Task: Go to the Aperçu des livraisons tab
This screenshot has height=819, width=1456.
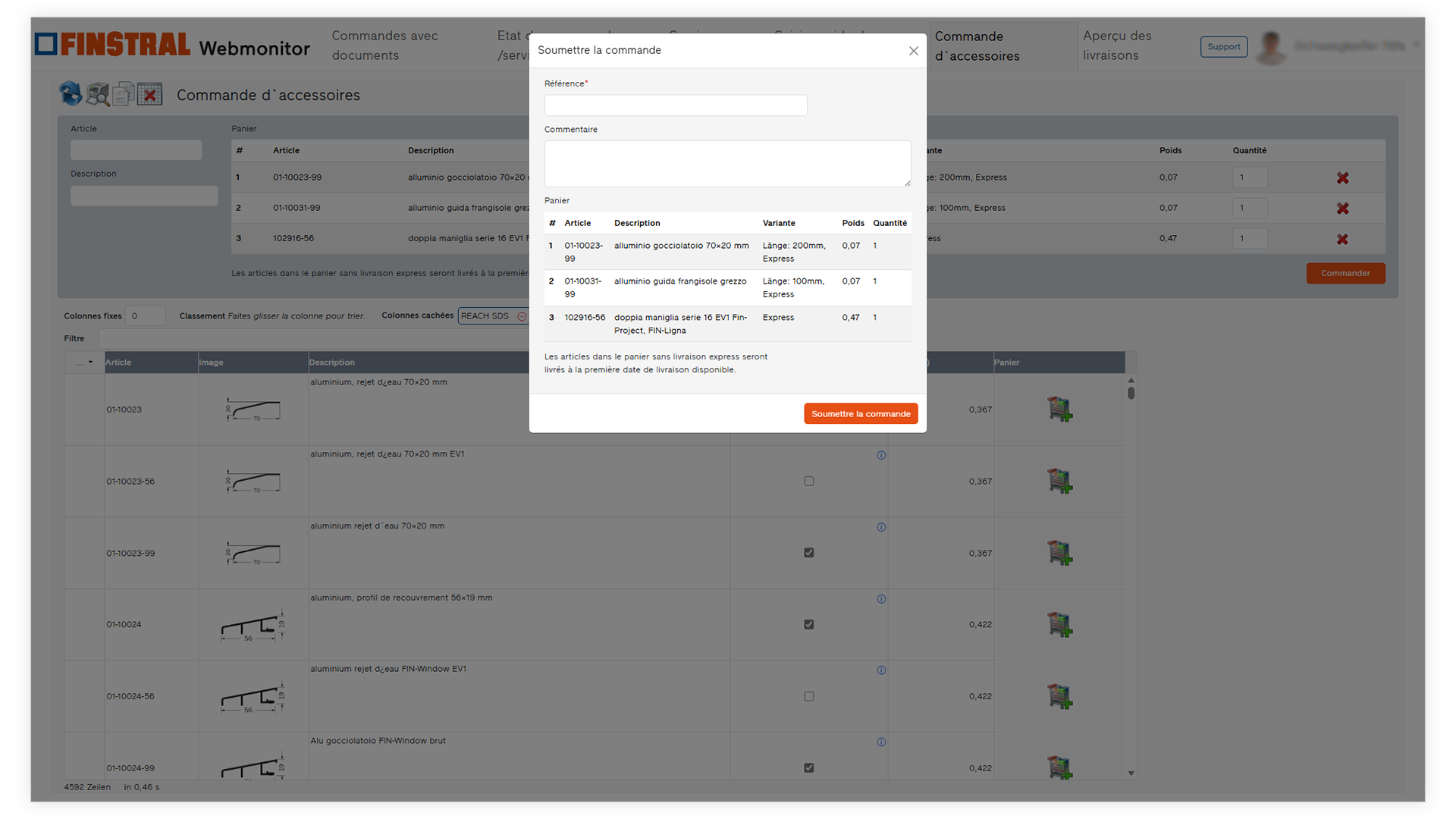Action: 1117,45
